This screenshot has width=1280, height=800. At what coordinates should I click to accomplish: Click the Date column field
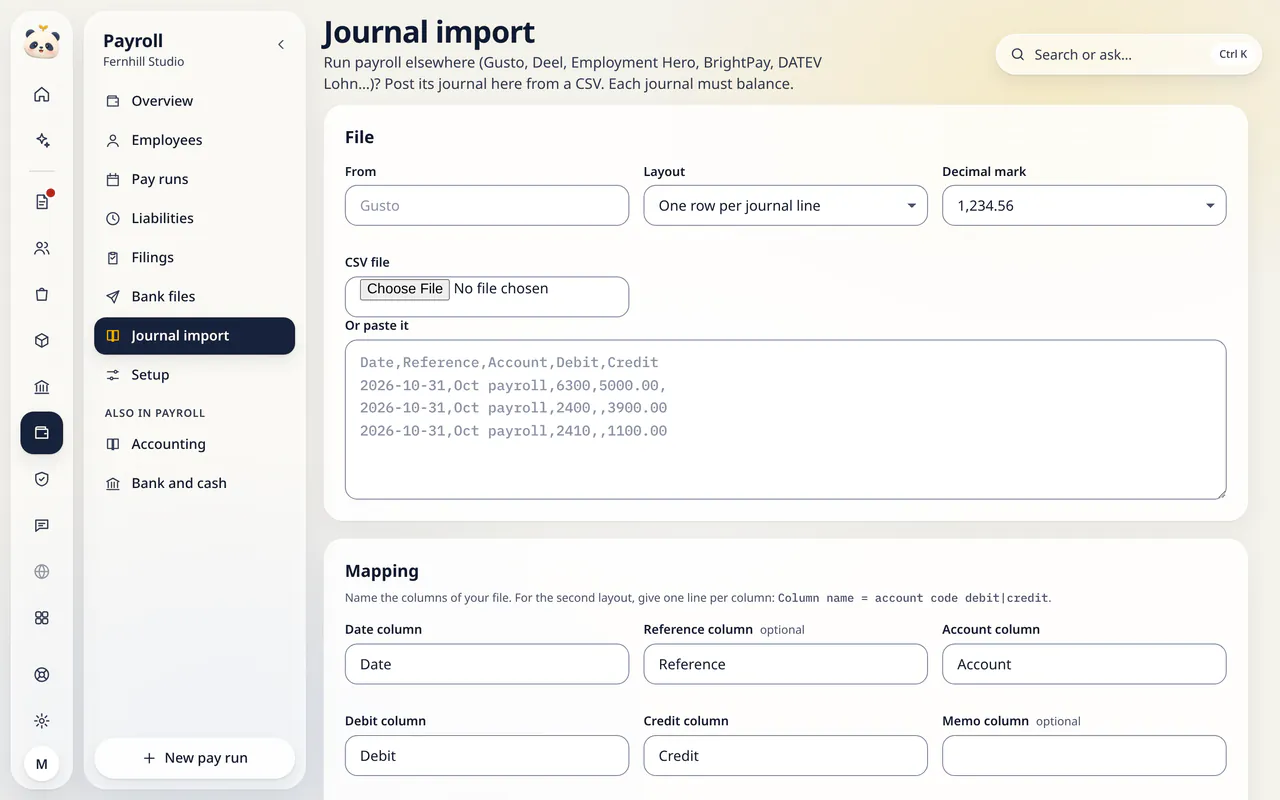pyautogui.click(x=487, y=664)
